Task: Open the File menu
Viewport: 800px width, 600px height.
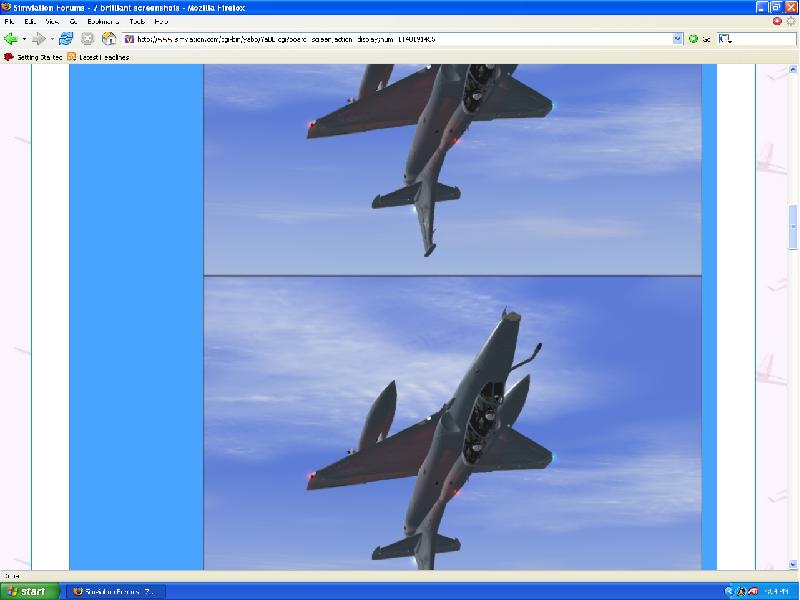Action: tap(10, 21)
